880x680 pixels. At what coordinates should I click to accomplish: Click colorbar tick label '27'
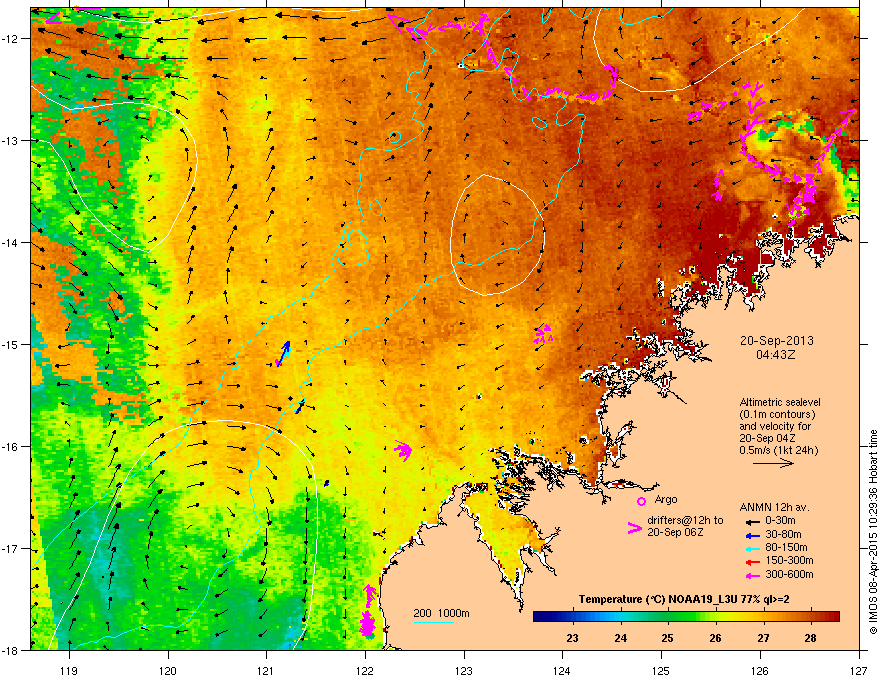(x=763, y=638)
